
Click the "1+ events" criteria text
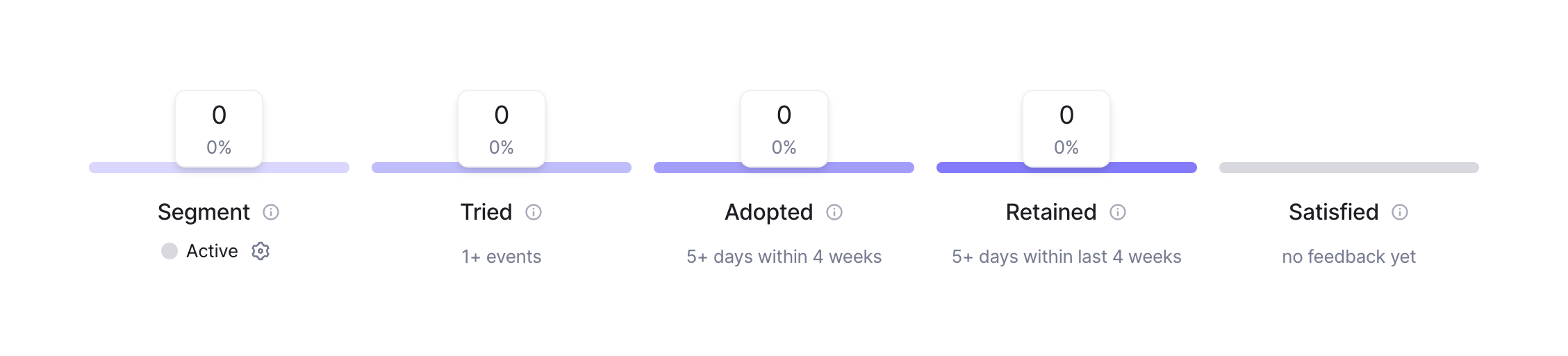pos(502,257)
